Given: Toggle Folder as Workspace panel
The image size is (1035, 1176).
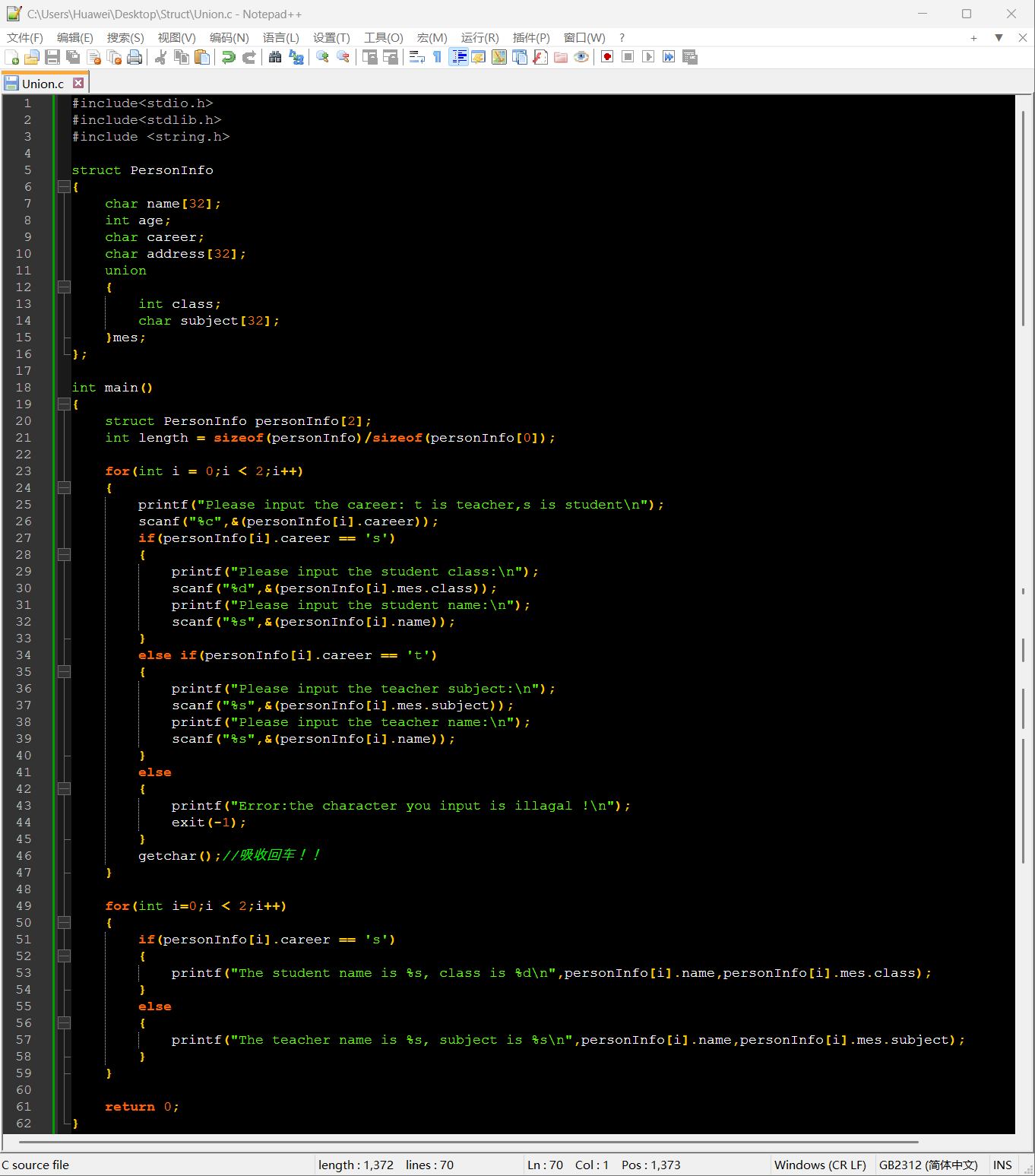Looking at the screenshot, I should [561, 57].
